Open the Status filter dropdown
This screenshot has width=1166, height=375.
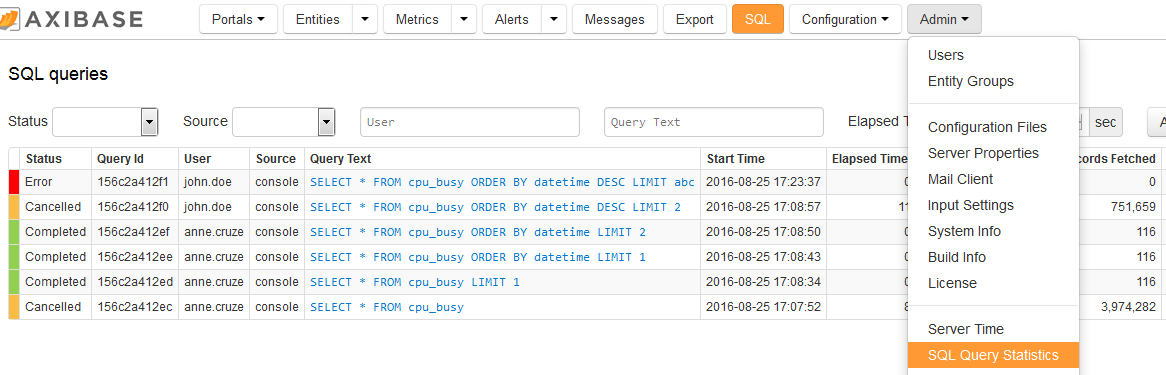click(x=106, y=122)
